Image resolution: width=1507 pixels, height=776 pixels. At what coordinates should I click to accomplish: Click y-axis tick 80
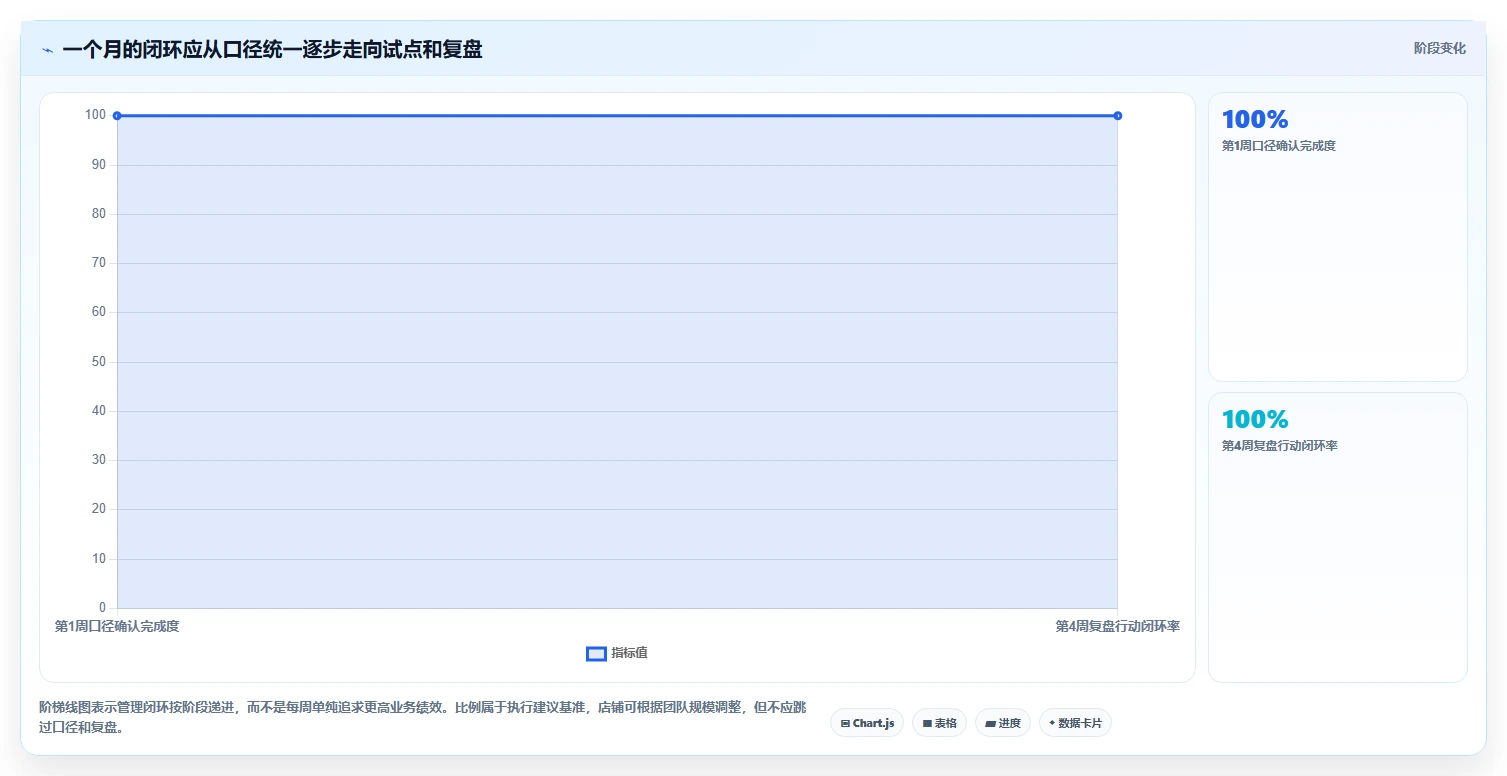click(98, 213)
